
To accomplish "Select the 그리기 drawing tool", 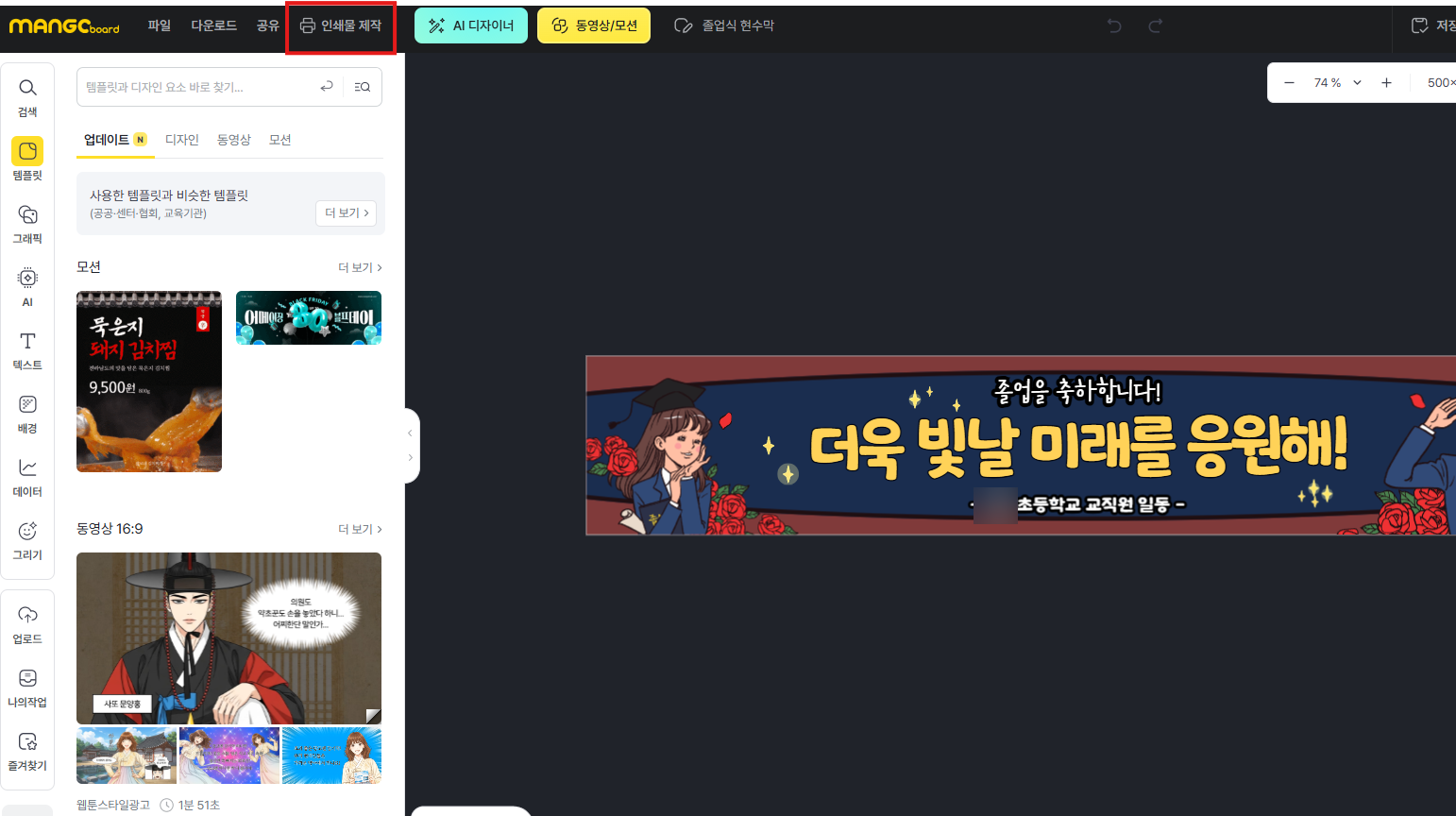I will point(27,540).
